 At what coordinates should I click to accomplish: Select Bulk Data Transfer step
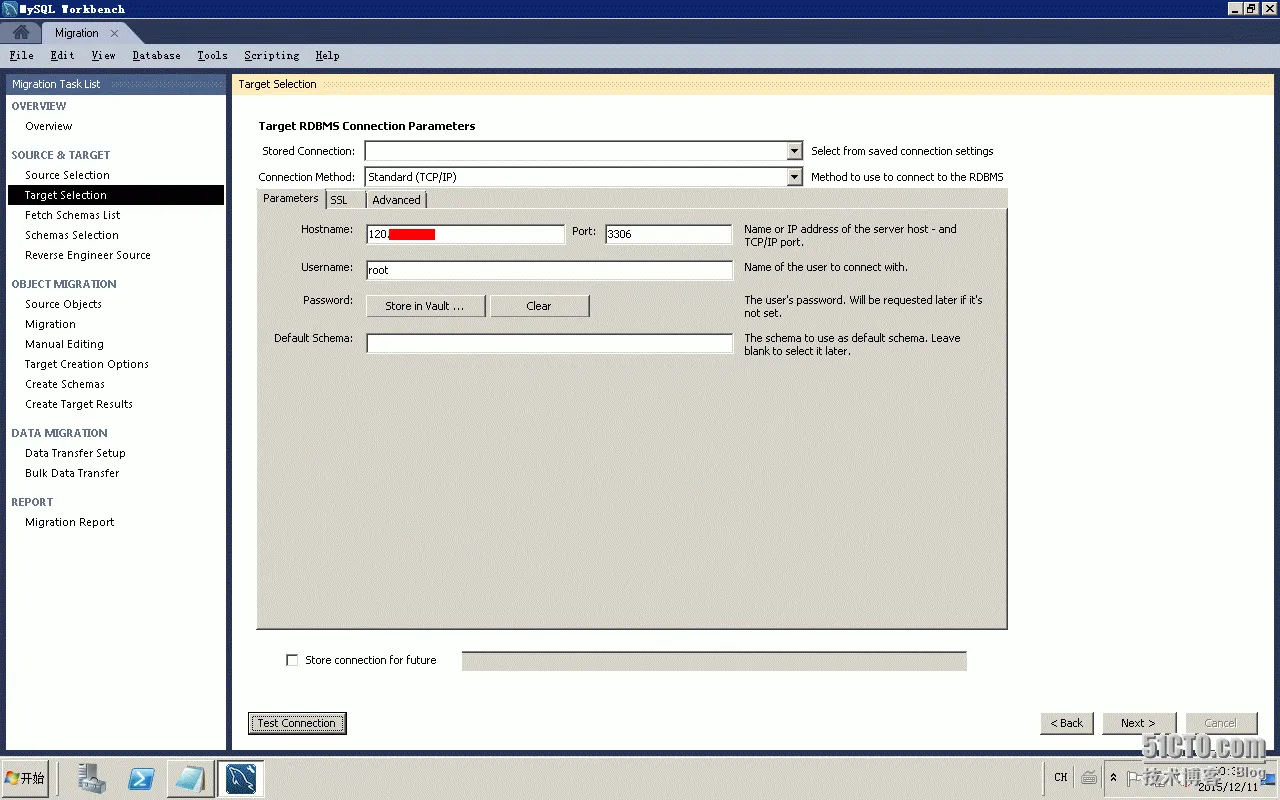click(72, 473)
